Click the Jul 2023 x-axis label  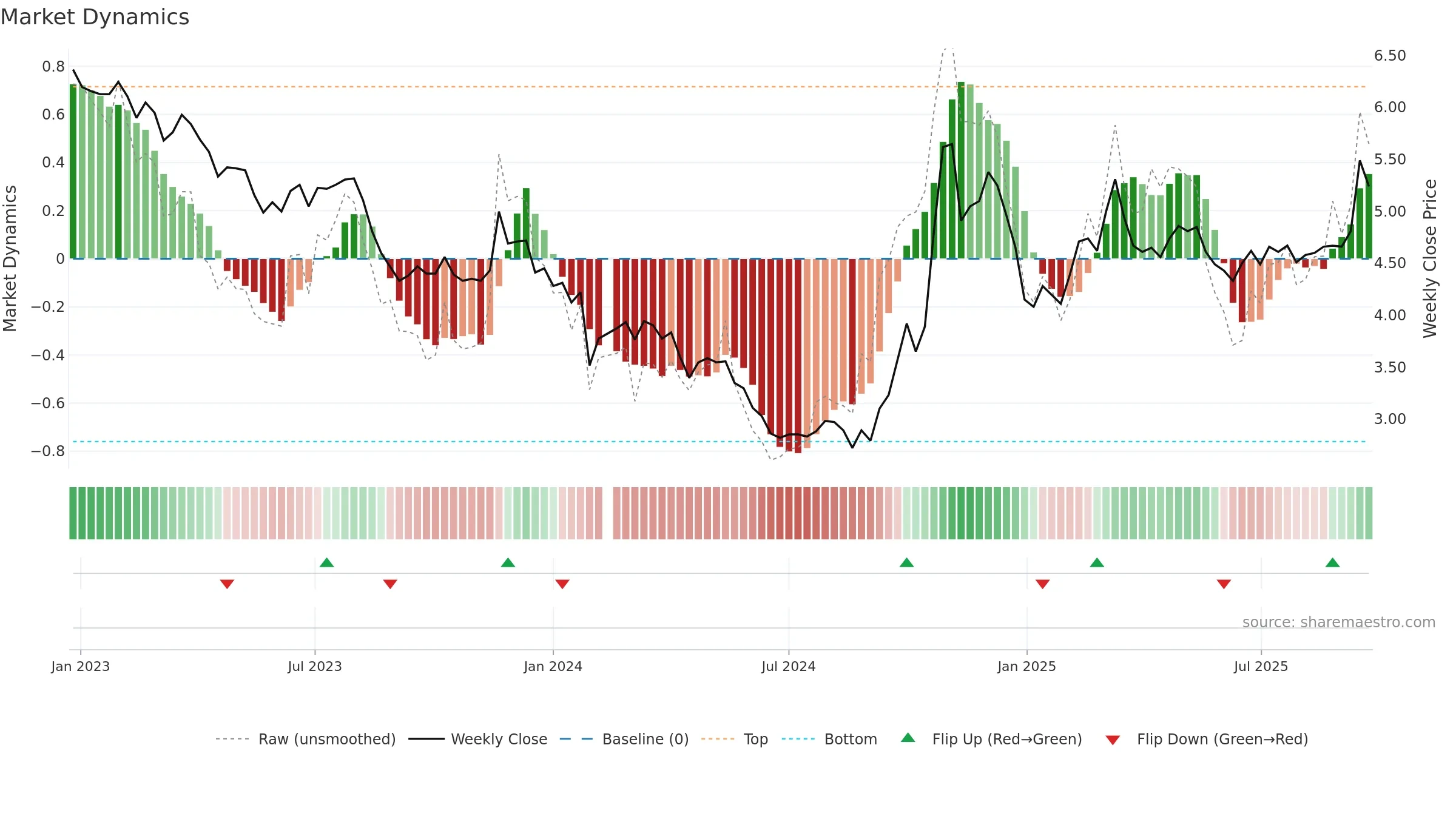pyautogui.click(x=315, y=666)
